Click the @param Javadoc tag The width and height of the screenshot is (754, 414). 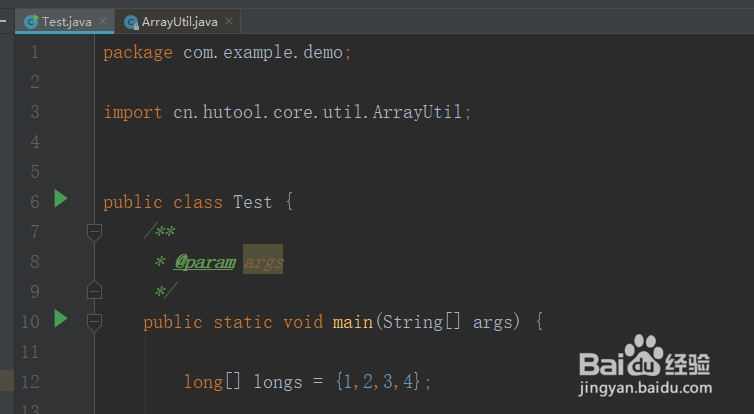click(x=205, y=262)
